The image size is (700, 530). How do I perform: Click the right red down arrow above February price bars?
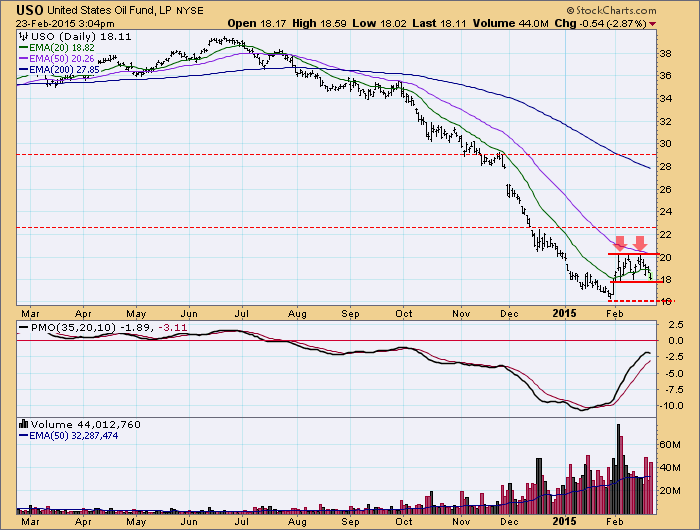tap(641, 243)
